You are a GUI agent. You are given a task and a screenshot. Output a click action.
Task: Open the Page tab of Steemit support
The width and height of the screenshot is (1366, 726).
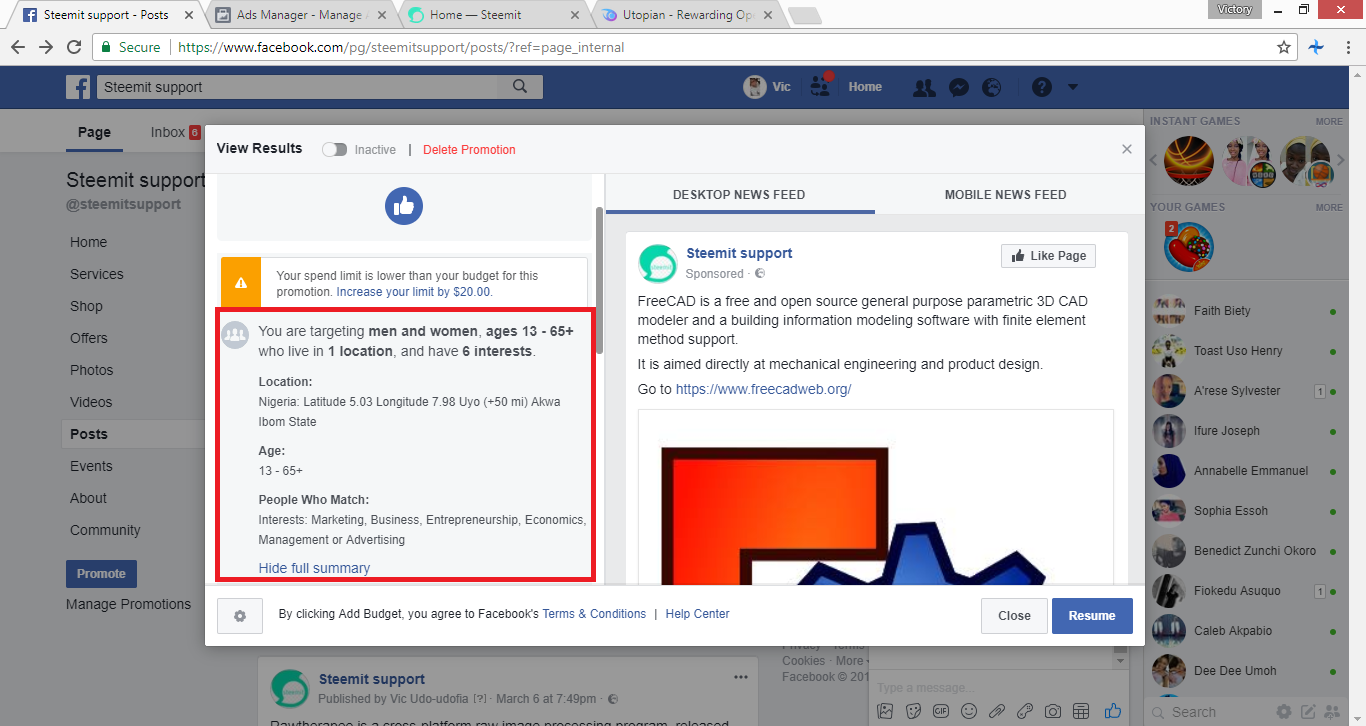tap(95, 132)
